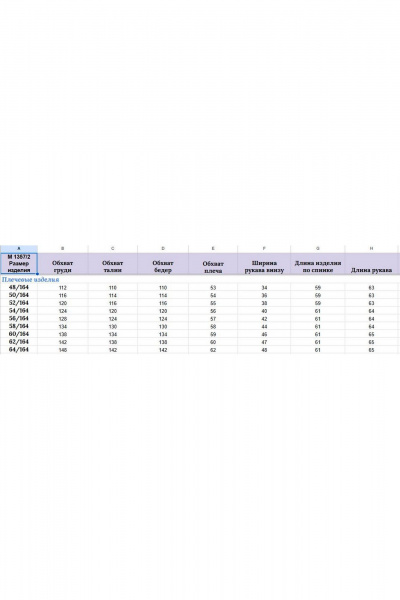Select column E header letter
The height and width of the screenshot is (600, 400).
[213, 249]
